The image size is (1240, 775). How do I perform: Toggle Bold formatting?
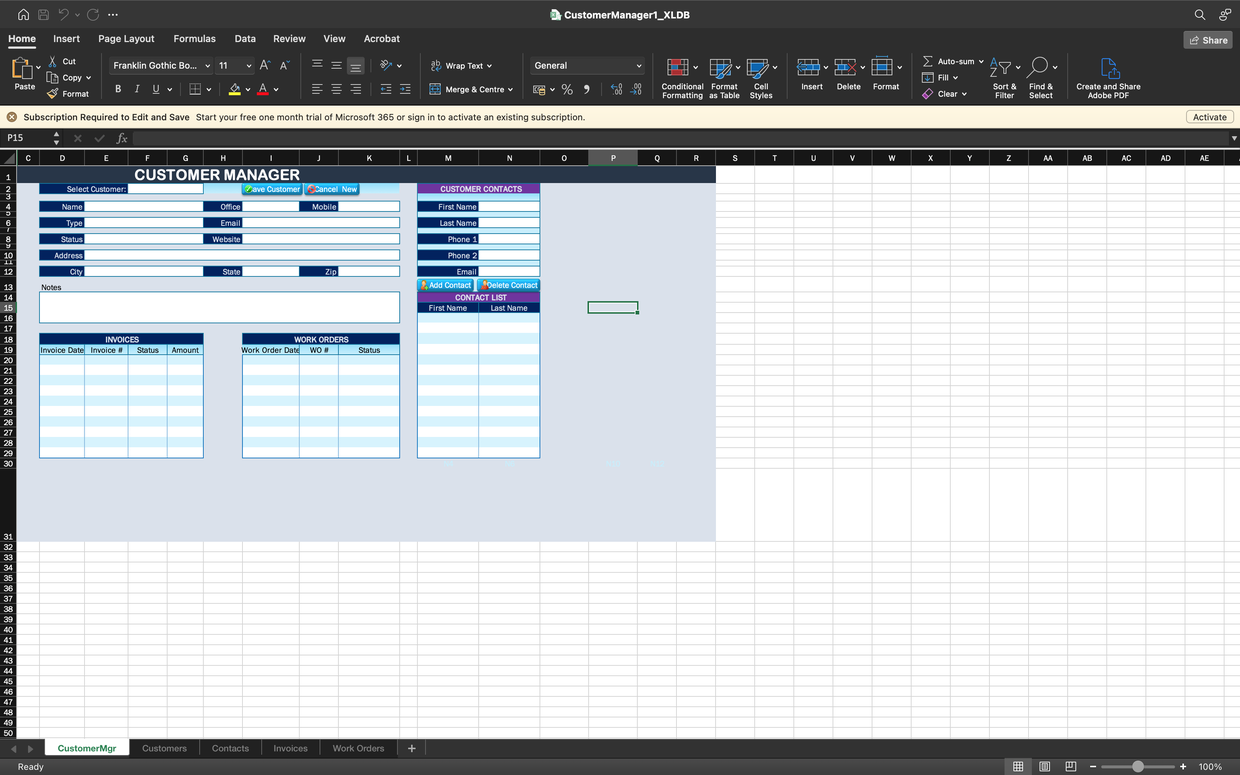click(118, 89)
